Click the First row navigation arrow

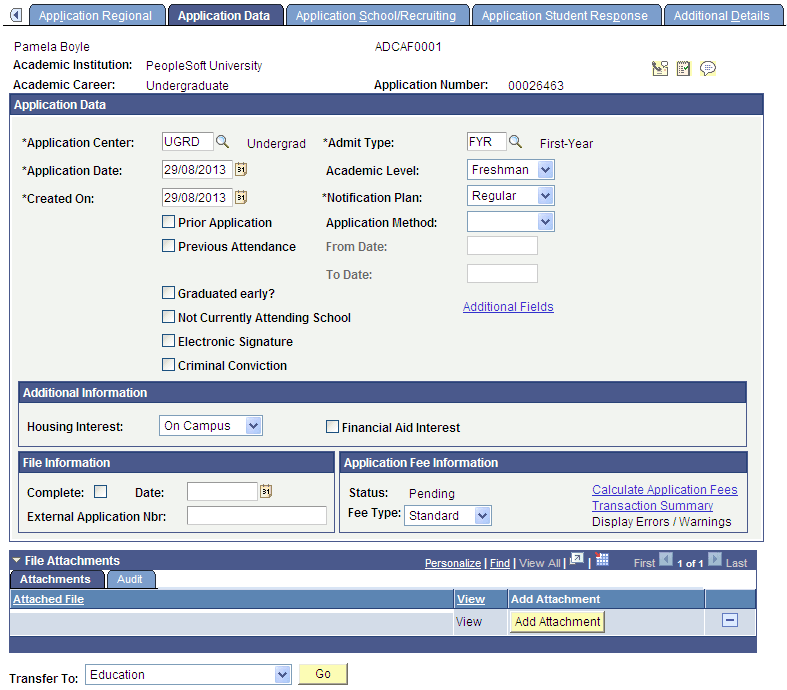coord(666,559)
